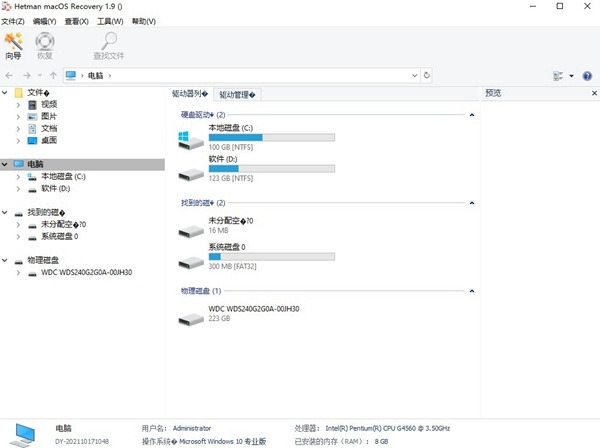
Task: Select 未分配空间 in the left tree
Action: tap(64, 224)
